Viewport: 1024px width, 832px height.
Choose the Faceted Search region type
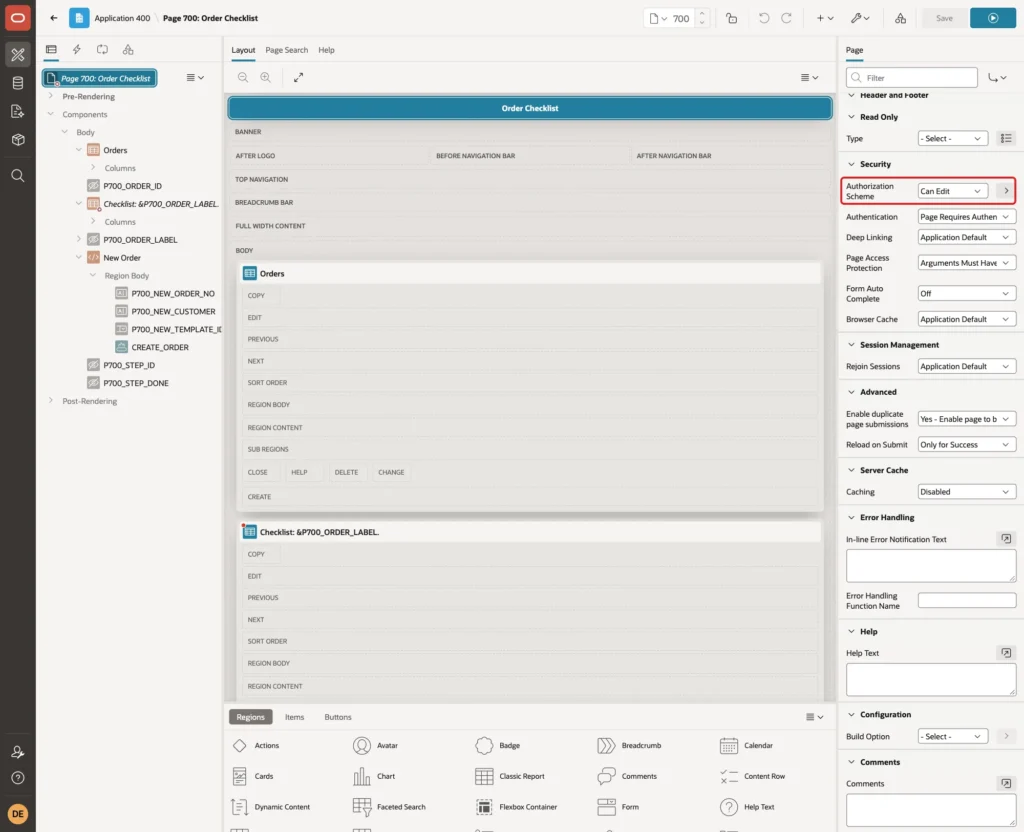(389, 807)
